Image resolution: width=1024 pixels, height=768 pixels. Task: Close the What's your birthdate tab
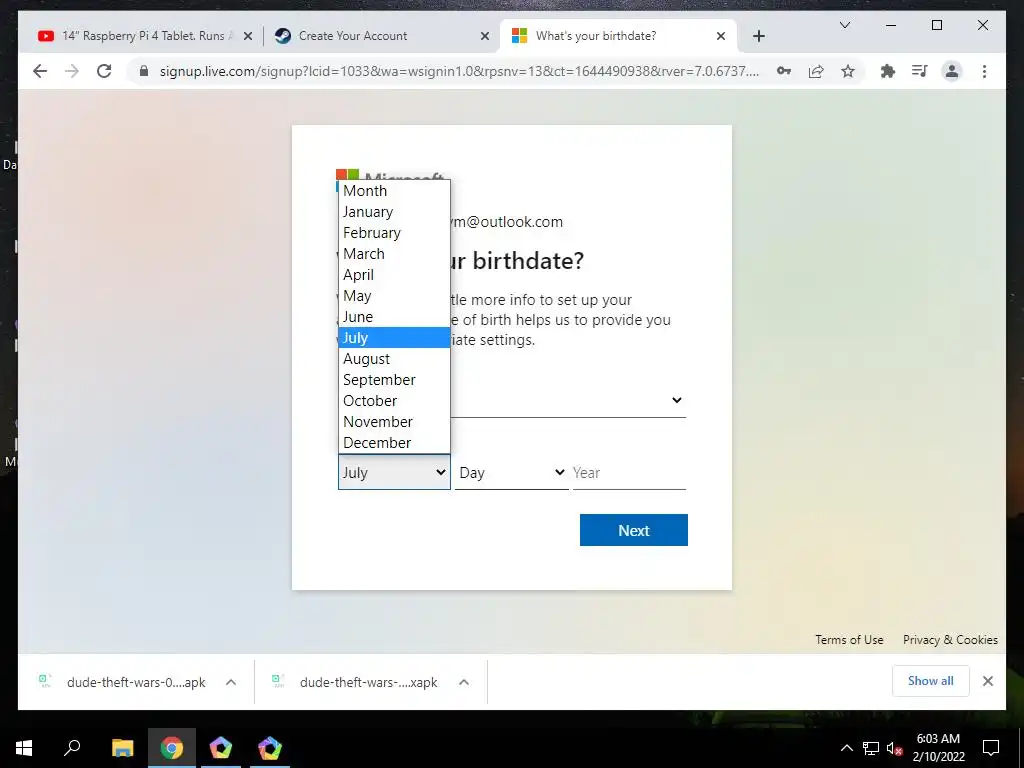pos(721,37)
